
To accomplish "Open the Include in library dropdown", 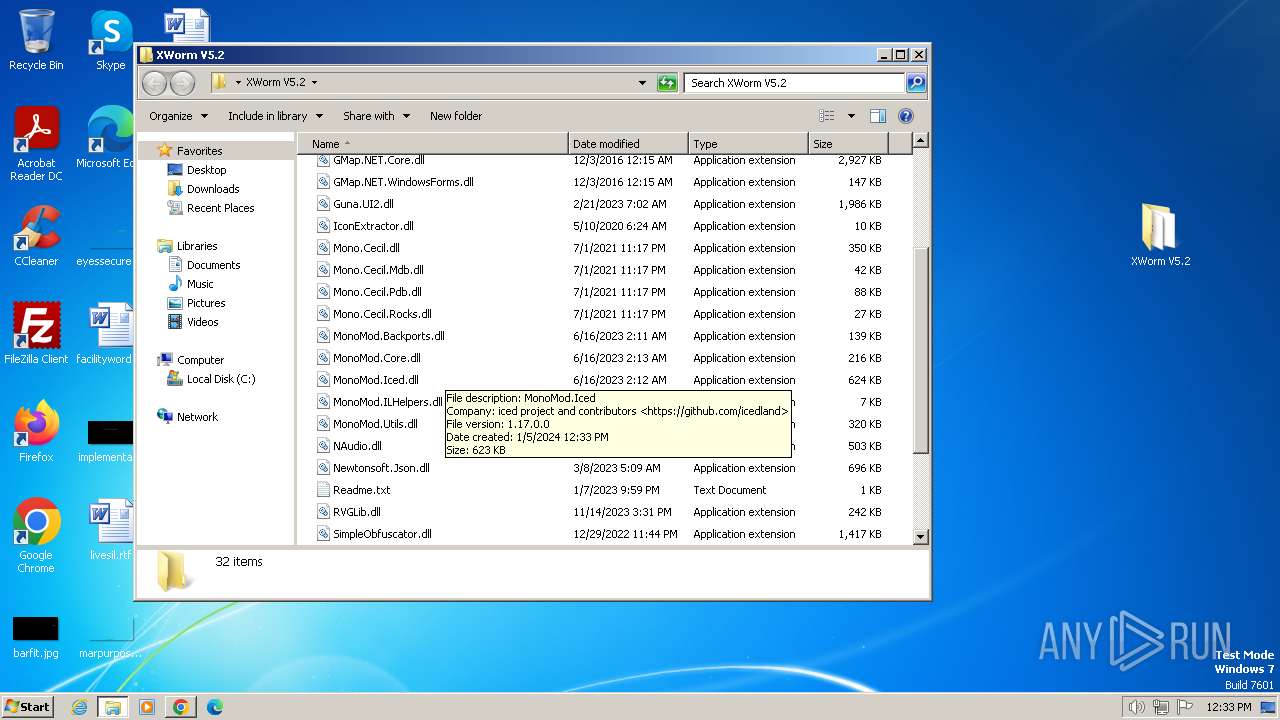I will pos(275,116).
